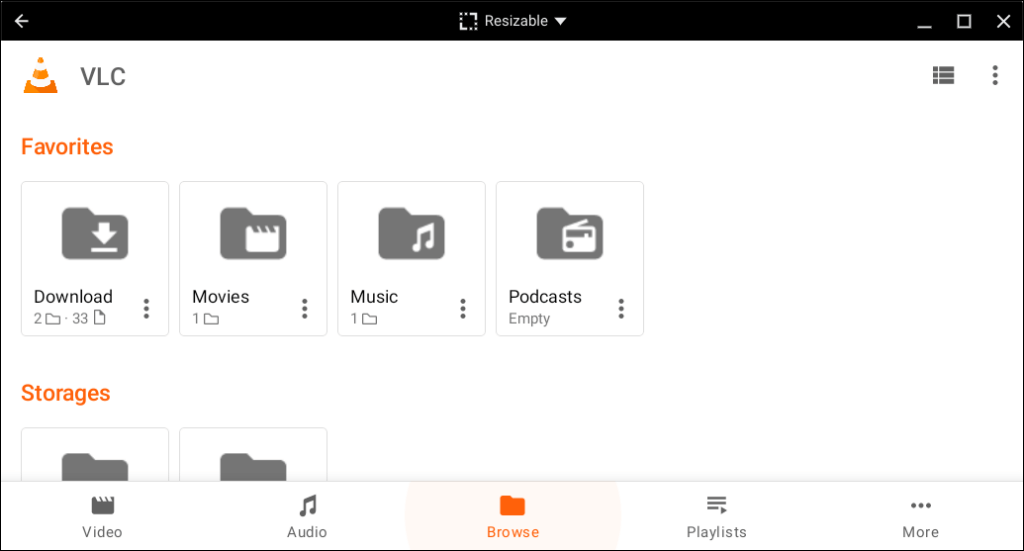Select the Browse tab
Image resolution: width=1024 pixels, height=551 pixels.
click(x=512, y=516)
